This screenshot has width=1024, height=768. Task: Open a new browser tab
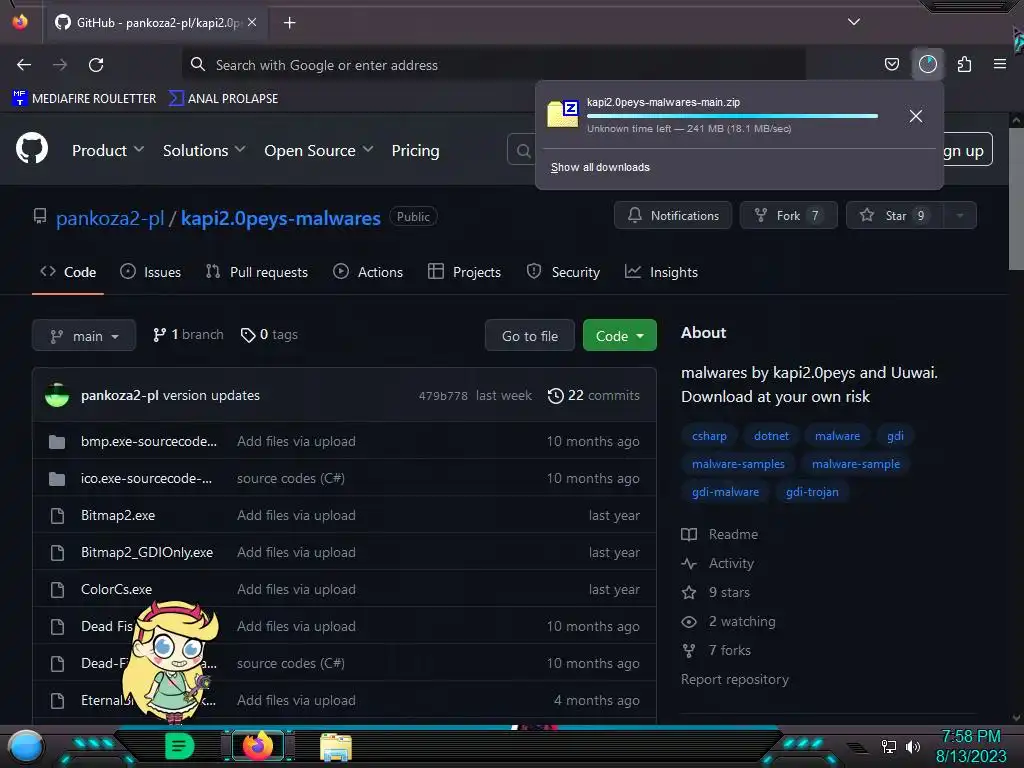pyautogui.click(x=289, y=23)
